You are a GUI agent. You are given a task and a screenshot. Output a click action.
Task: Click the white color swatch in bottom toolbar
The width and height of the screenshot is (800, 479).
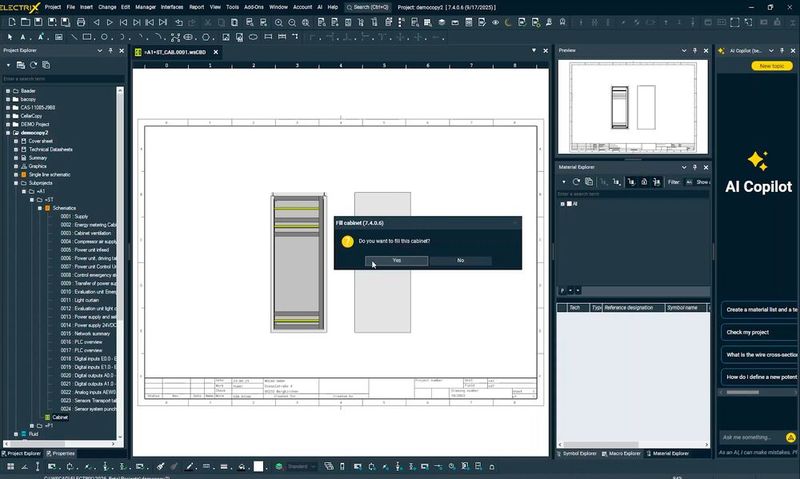tap(258, 466)
